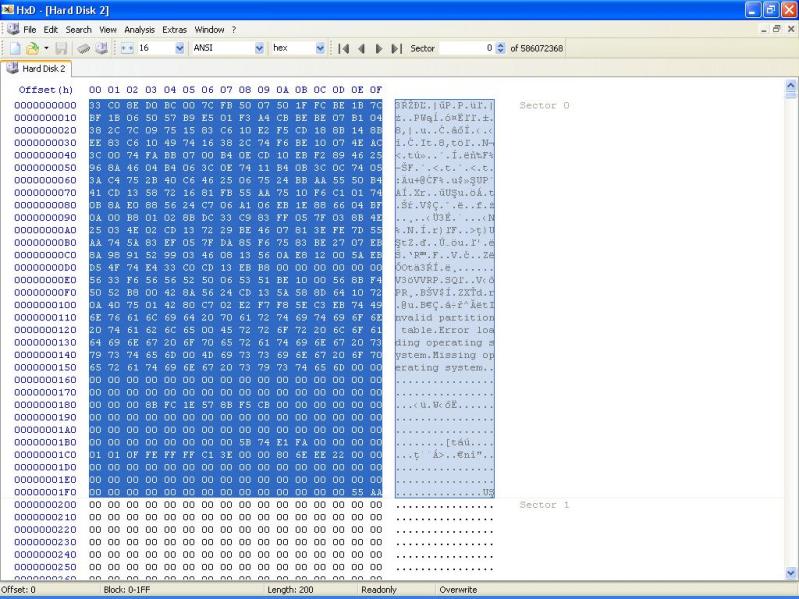Click the vertical scrollbar down arrow
Image resolution: width=799 pixels, height=599 pixels.
792,573
